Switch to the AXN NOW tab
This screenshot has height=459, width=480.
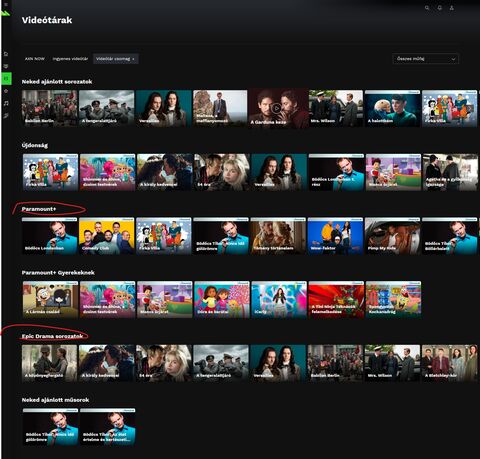tap(35, 59)
